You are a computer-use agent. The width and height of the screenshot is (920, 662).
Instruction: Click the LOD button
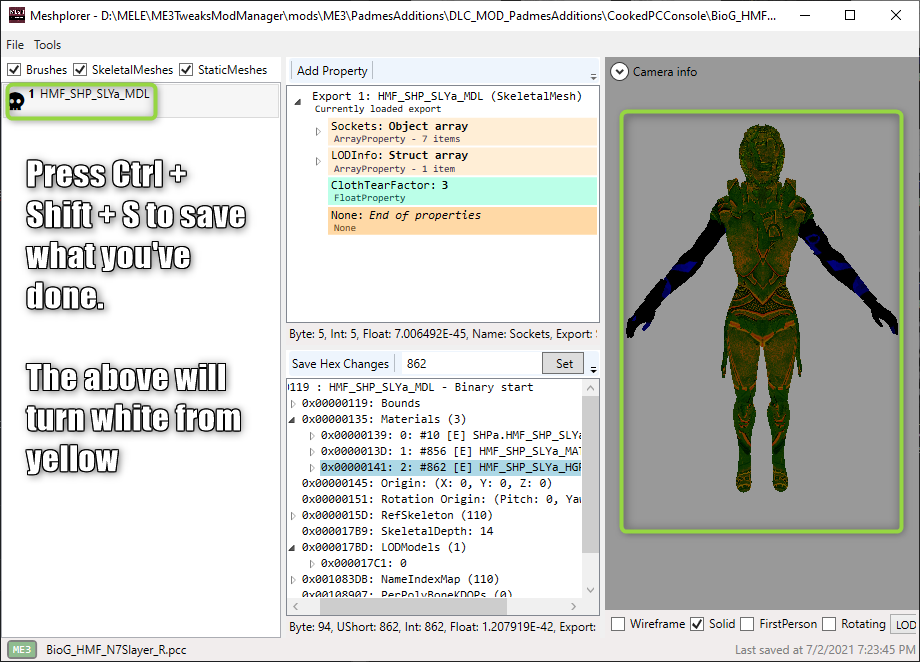(x=905, y=624)
